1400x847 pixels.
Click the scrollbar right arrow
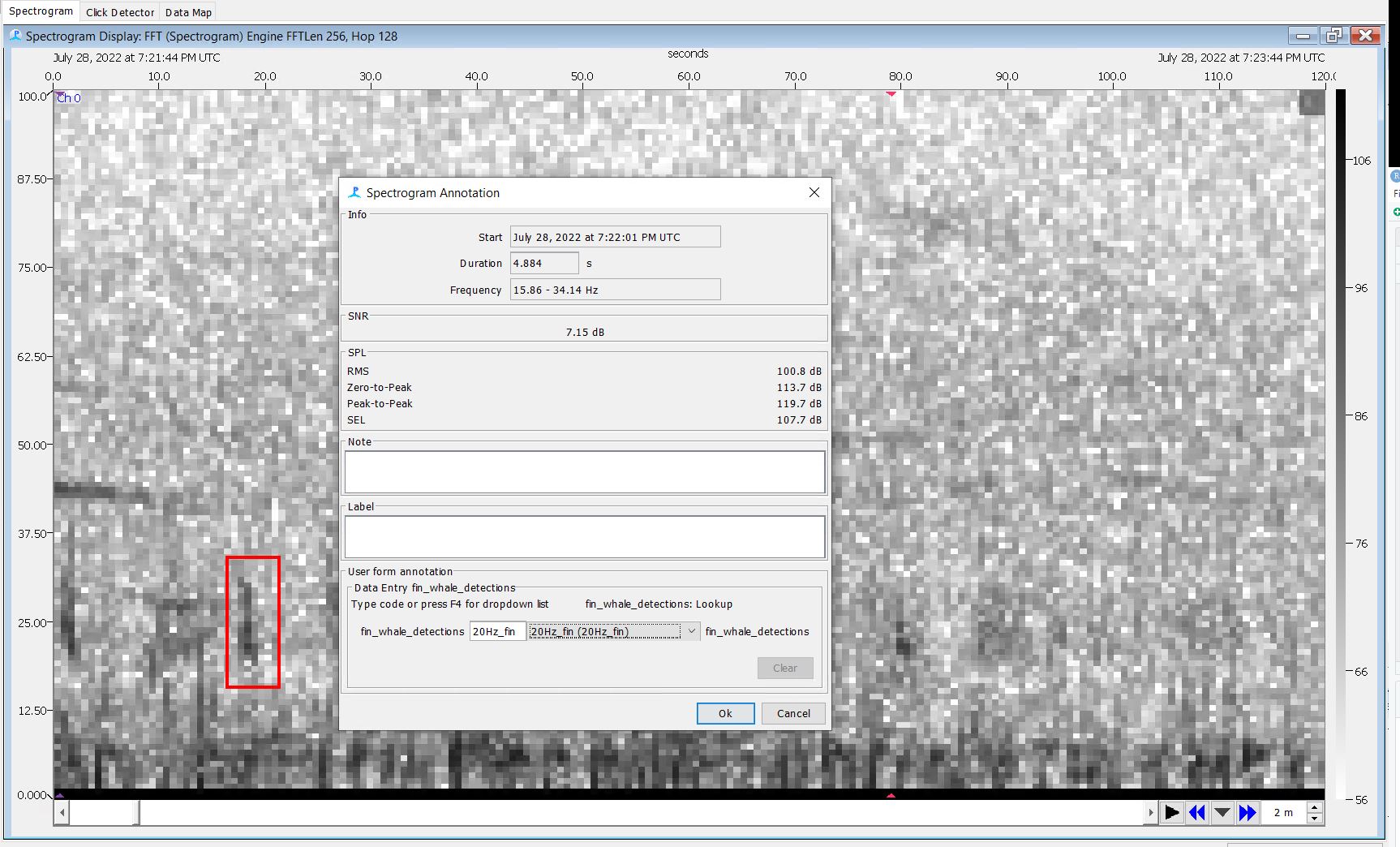tap(1150, 812)
